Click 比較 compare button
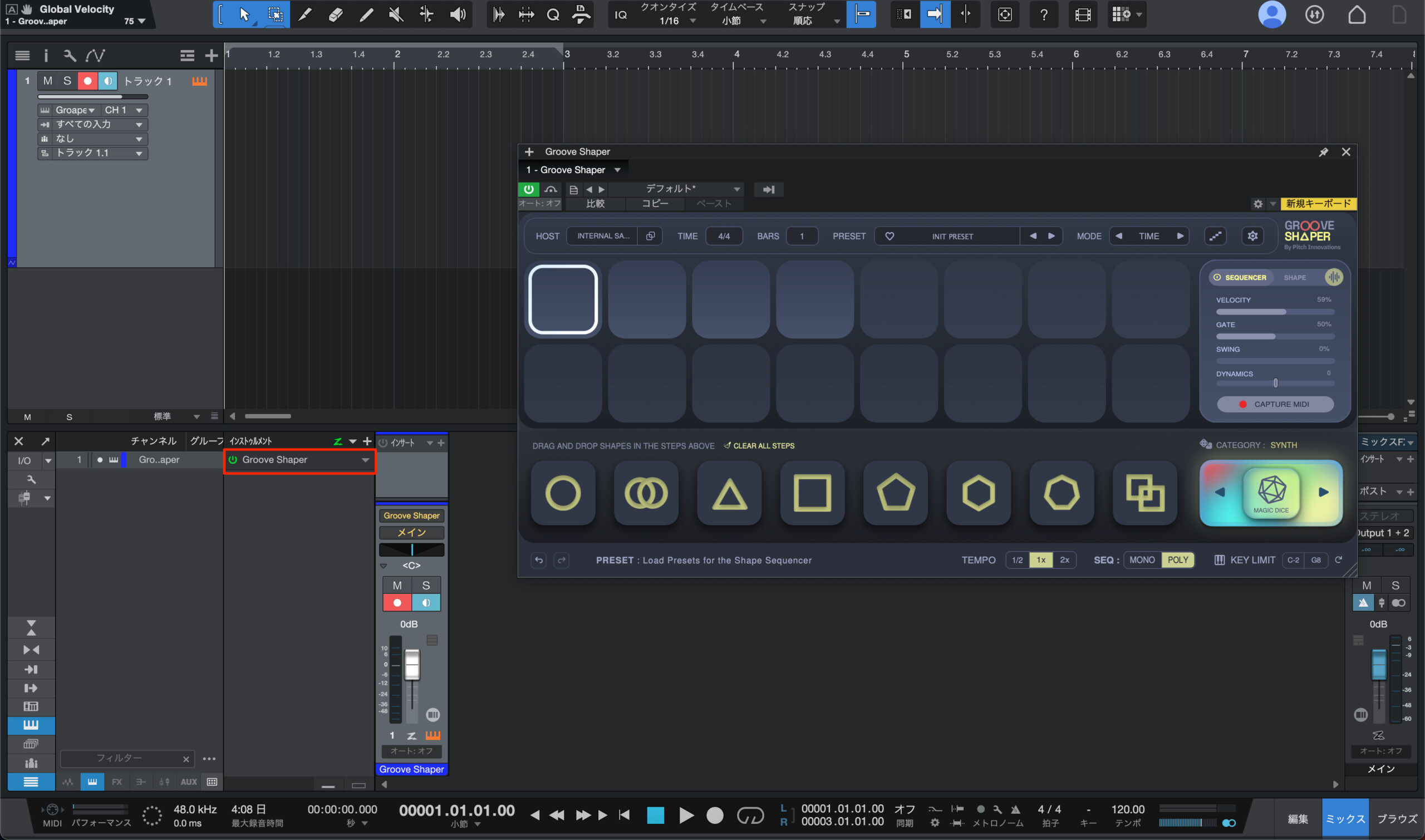1425x840 pixels. tap(595, 203)
